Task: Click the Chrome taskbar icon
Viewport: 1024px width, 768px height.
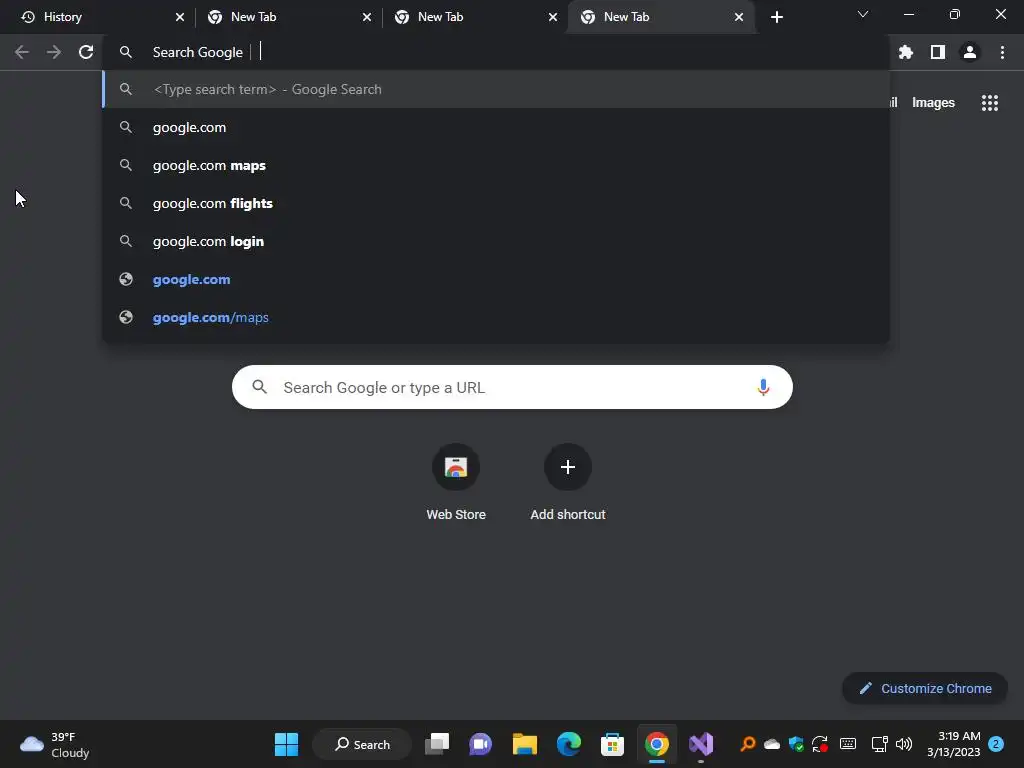Action: pos(656,744)
